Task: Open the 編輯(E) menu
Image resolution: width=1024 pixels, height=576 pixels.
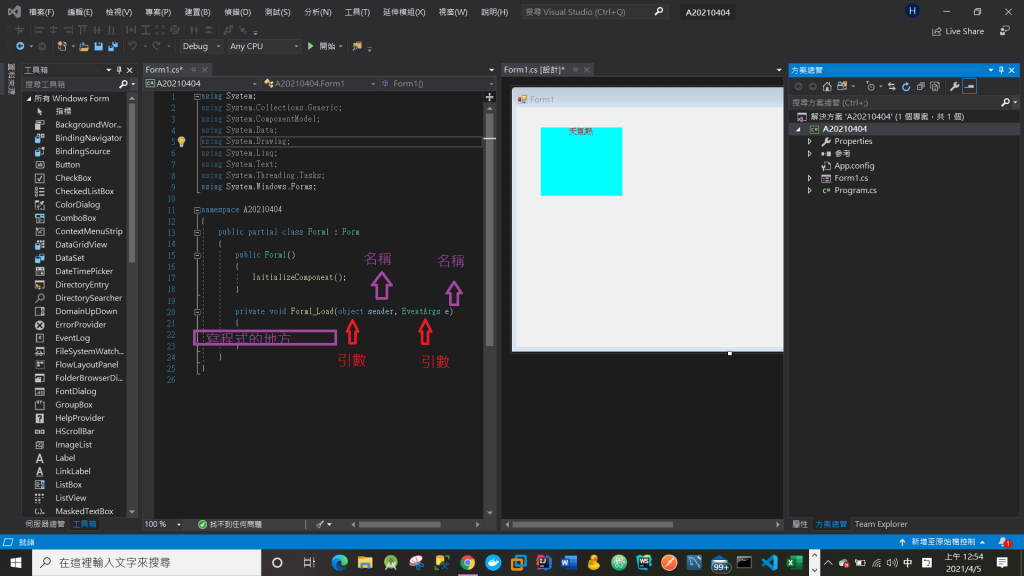Action: 80,12
